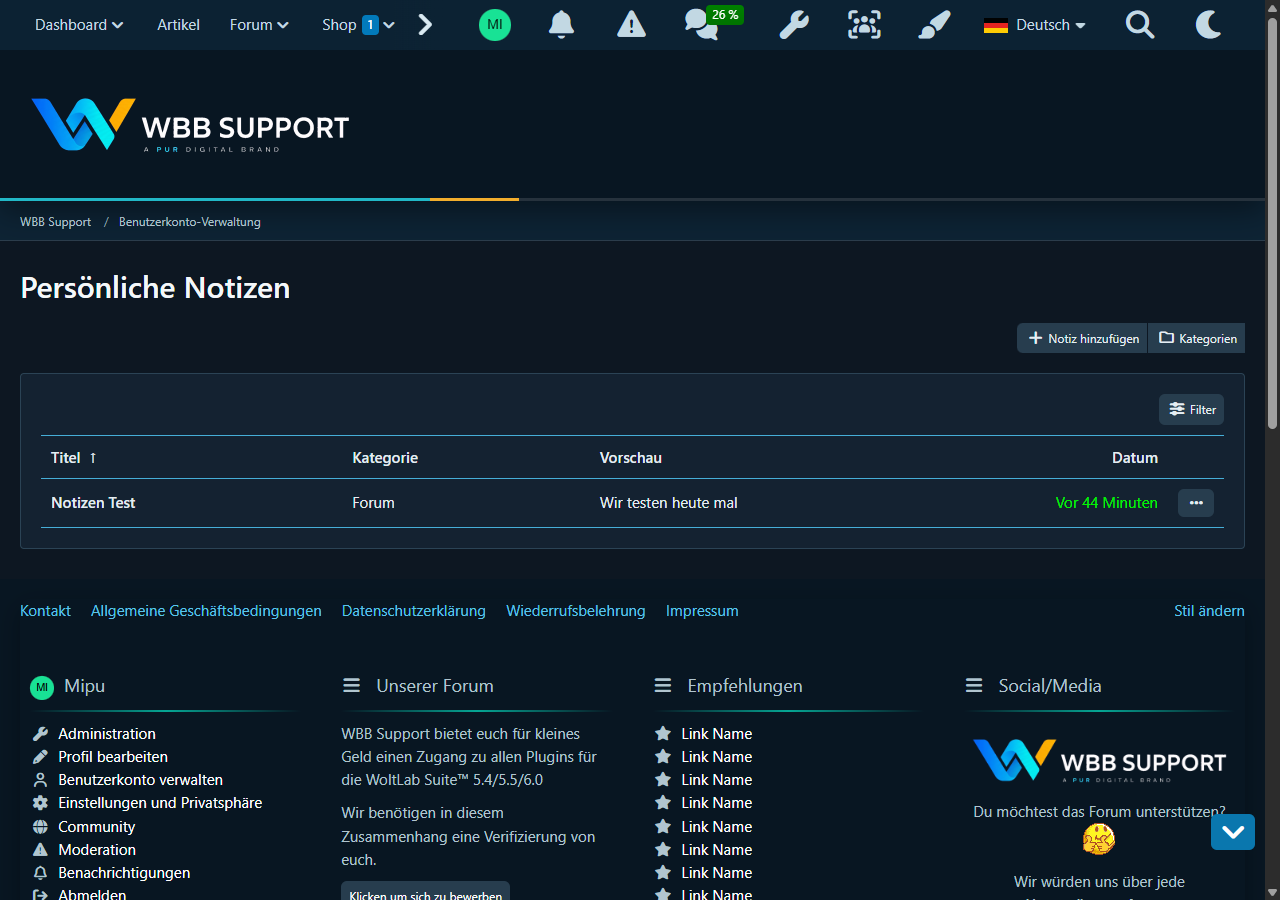Select Profil bearbeiten in footer menu
The image size is (1280, 900).
[x=113, y=757]
